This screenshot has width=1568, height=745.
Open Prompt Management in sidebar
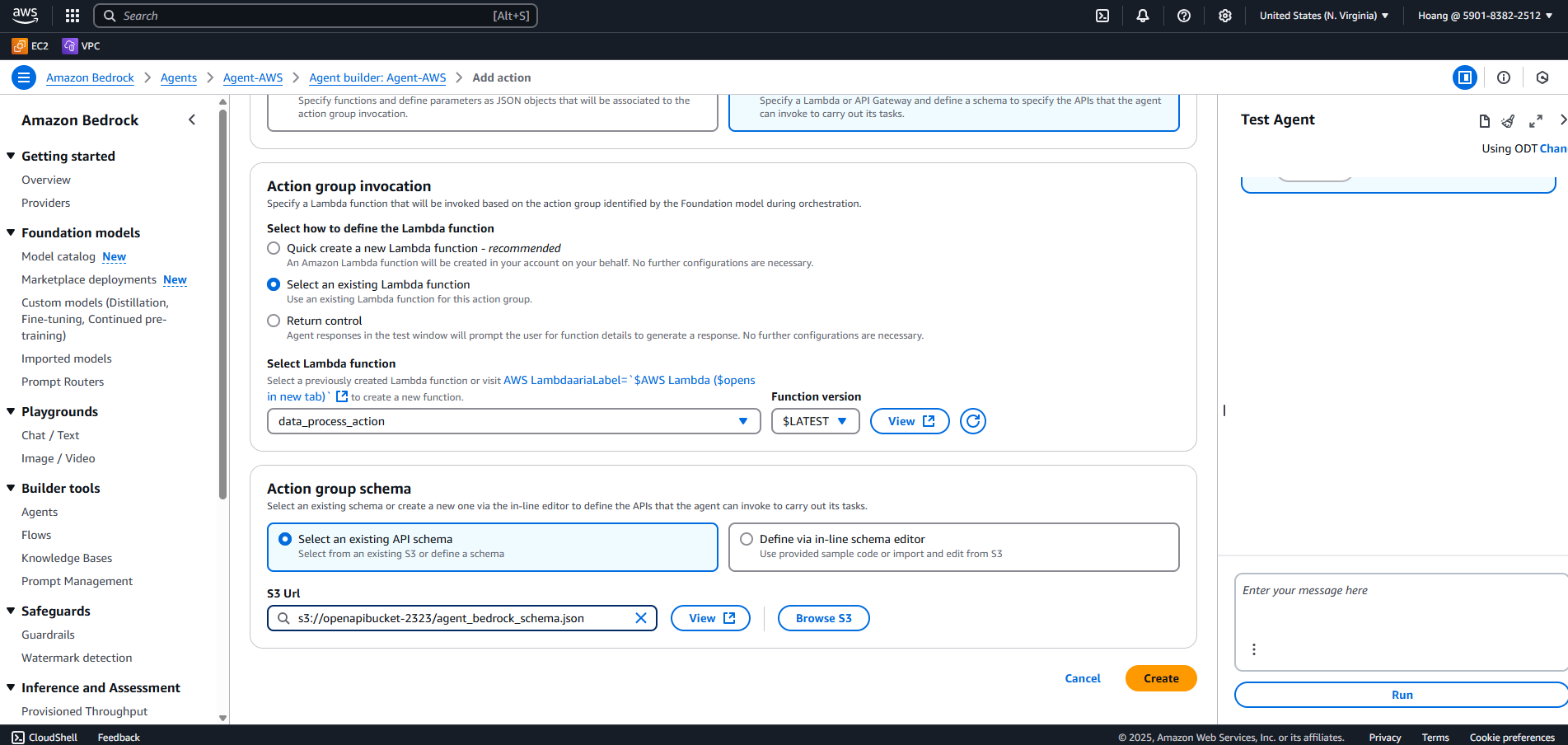click(x=77, y=581)
